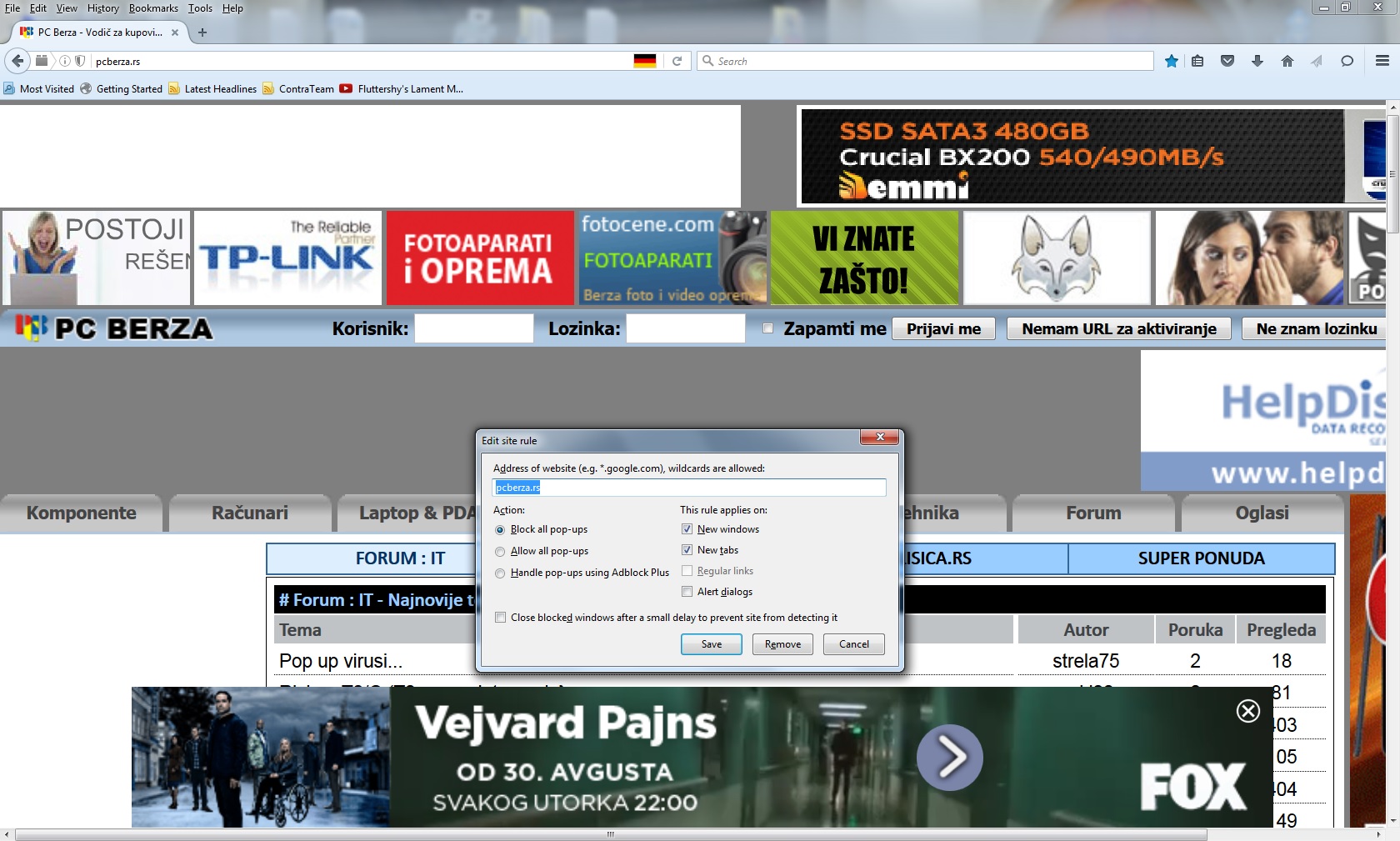Click the folder icon left of address bar
Viewport: 1400px width, 841px height.
click(x=42, y=61)
